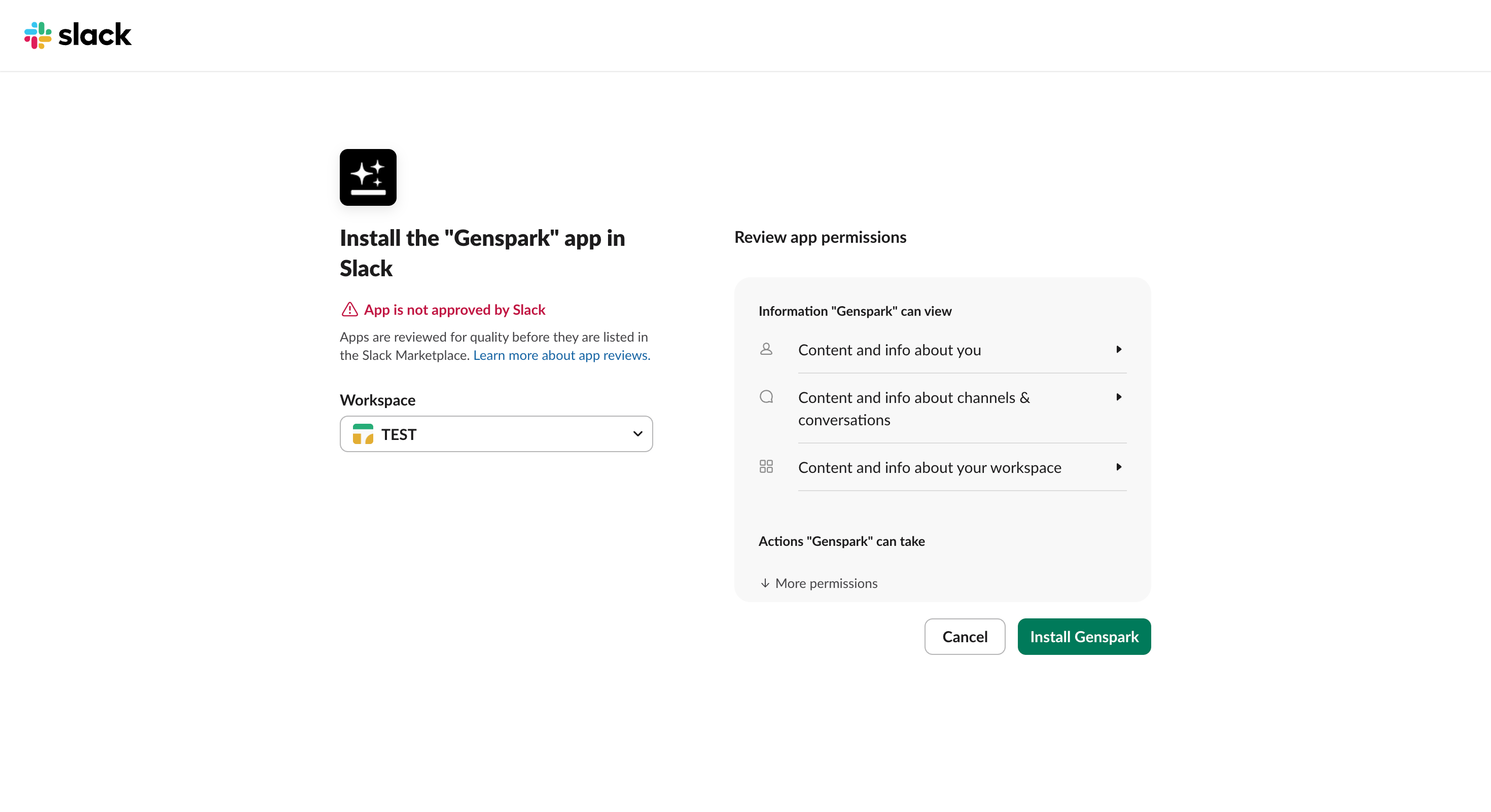This screenshot has width=1491, height=812.
Task: Open the TEST workspace dropdown
Action: coord(496,434)
